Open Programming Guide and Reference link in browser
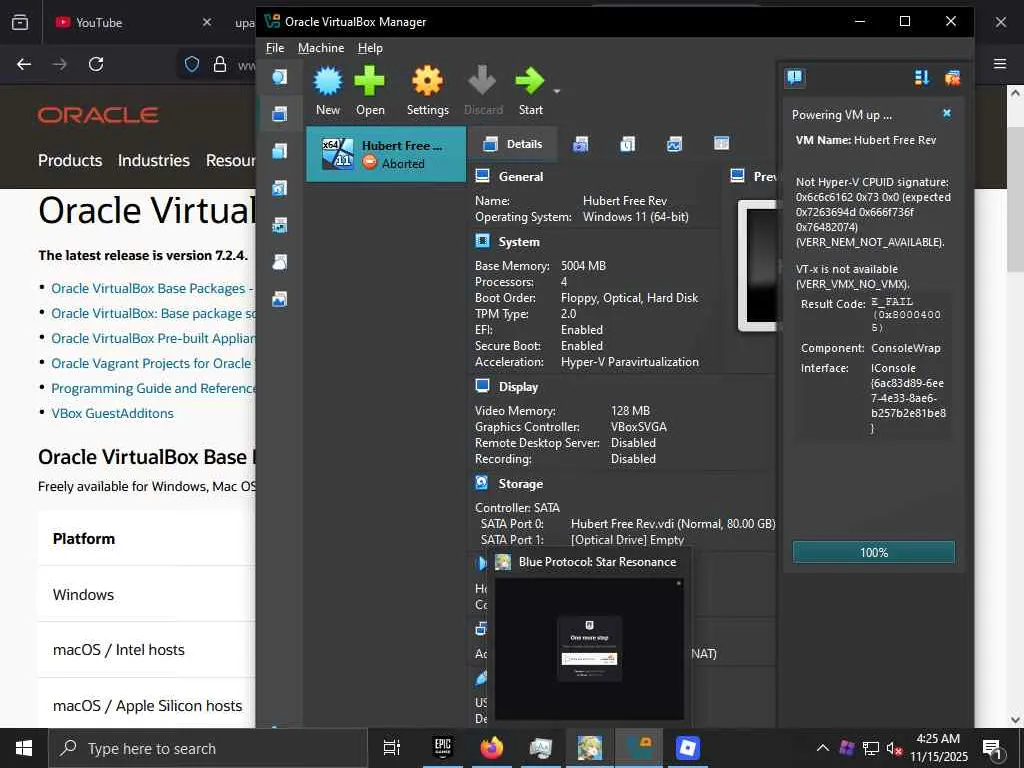This screenshot has height=768, width=1024. (153, 389)
